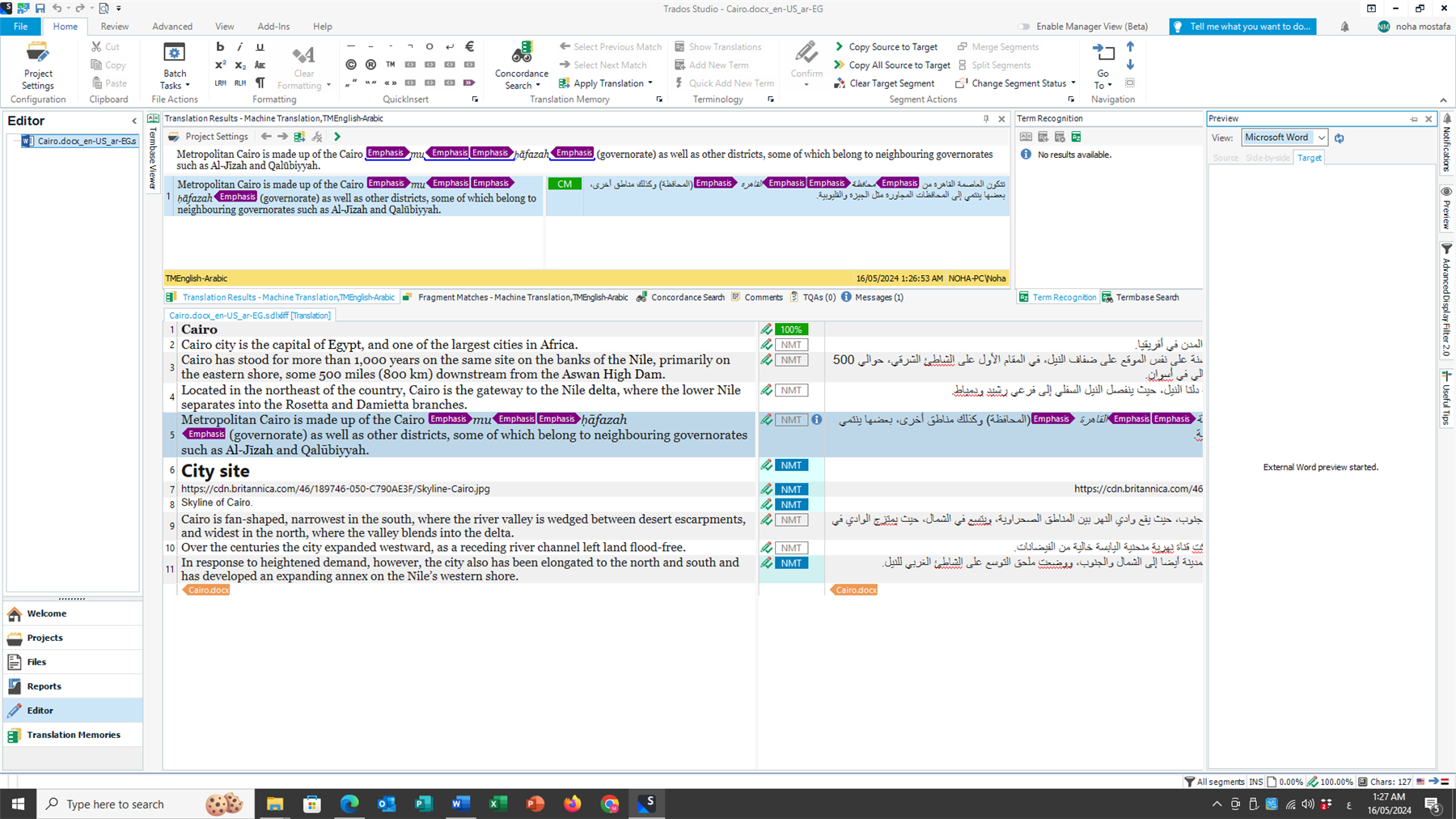The height and width of the screenshot is (819, 1456).
Task: Go to next segment (down arrow)
Action: coord(1130,65)
